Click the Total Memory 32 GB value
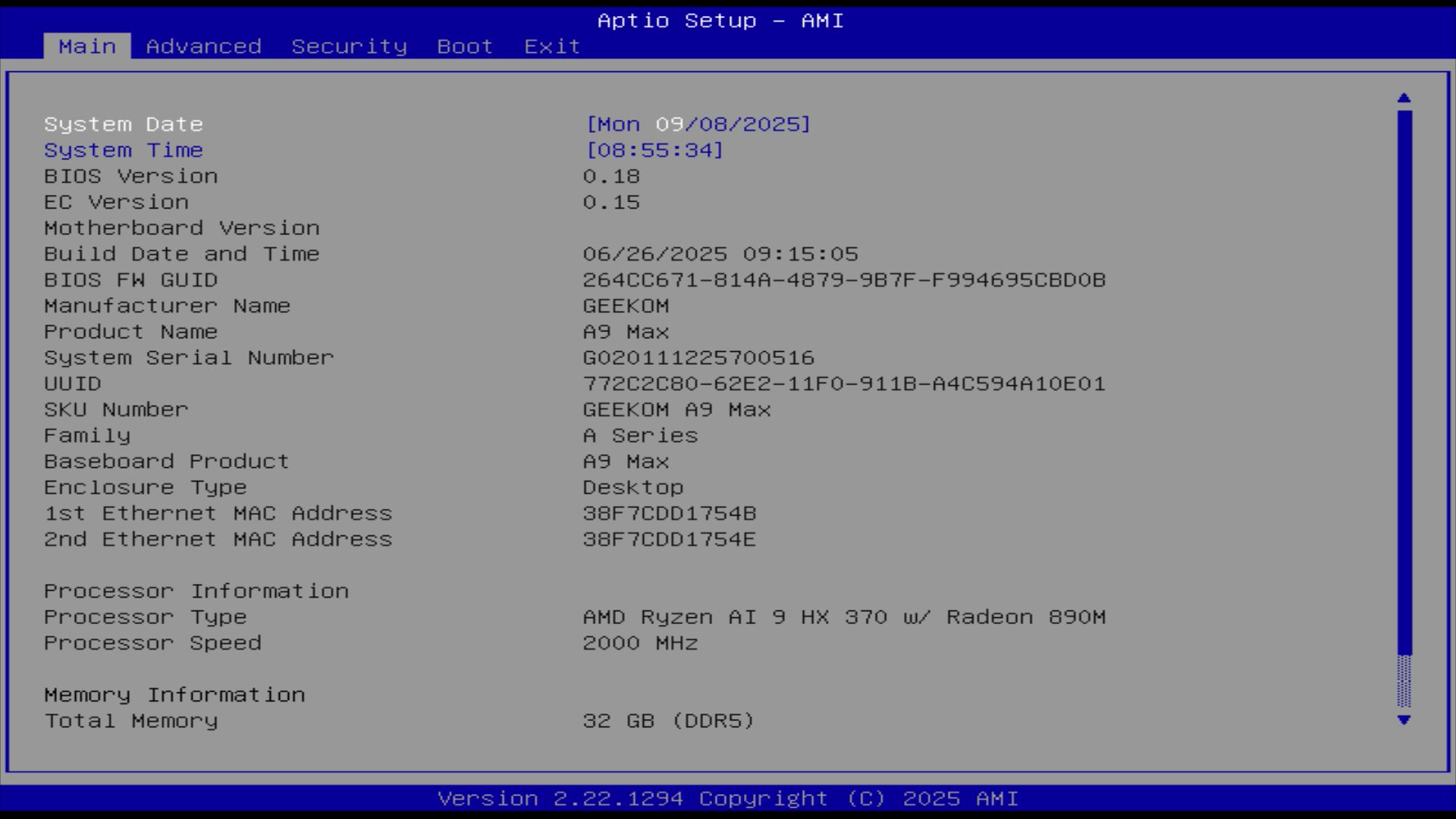The height and width of the screenshot is (819, 1456). pyautogui.click(x=667, y=720)
